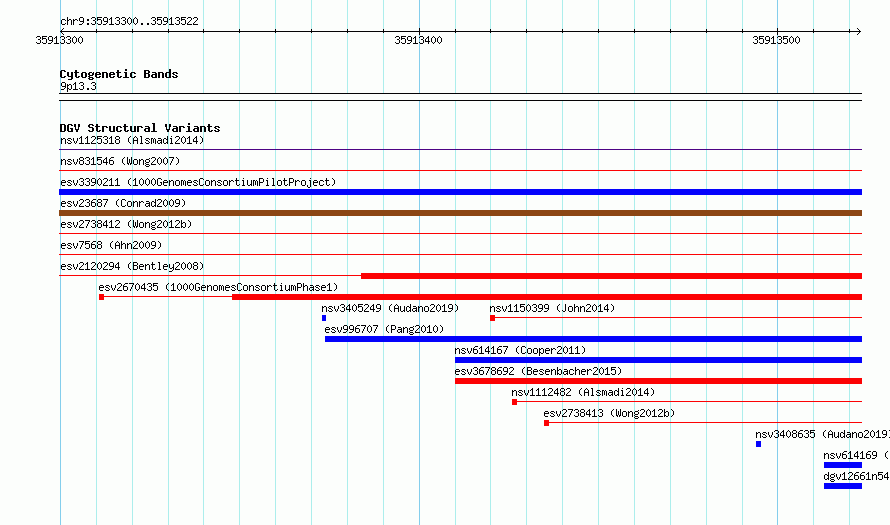Click the right arrow end of ruler
The height and width of the screenshot is (525, 890).
tap(858, 31)
